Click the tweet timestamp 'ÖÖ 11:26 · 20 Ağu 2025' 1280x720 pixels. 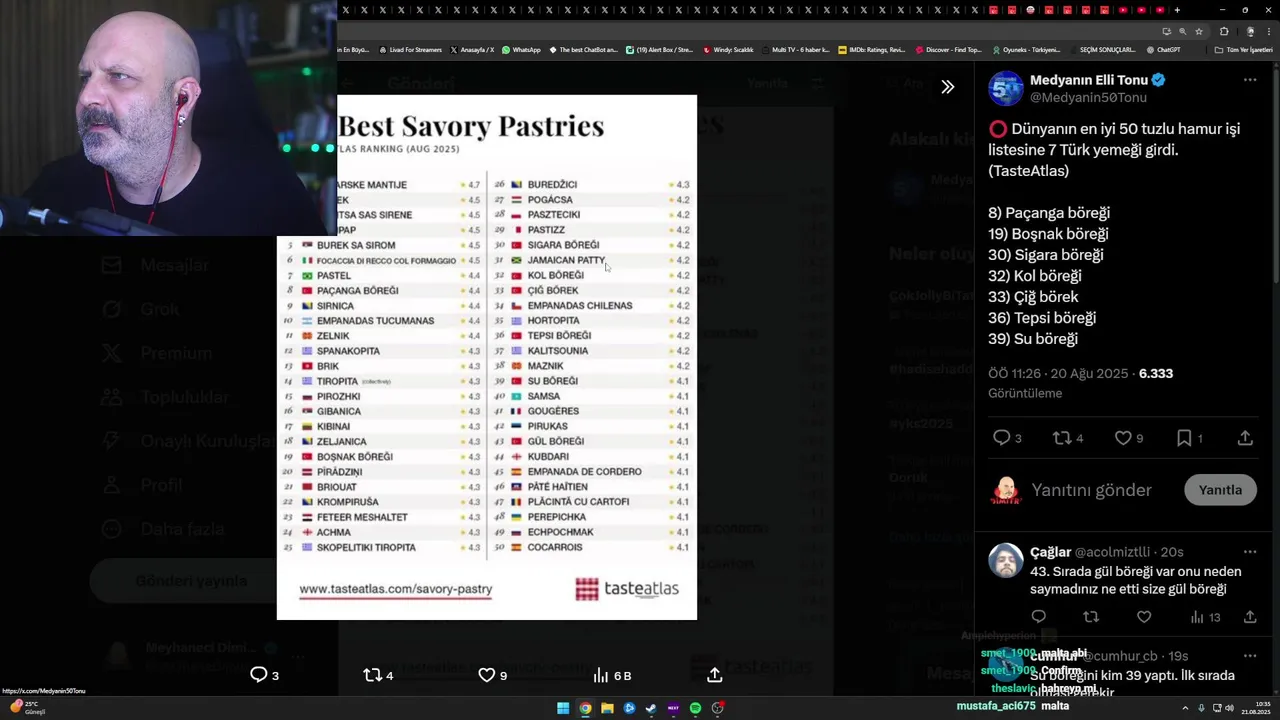[1058, 373]
